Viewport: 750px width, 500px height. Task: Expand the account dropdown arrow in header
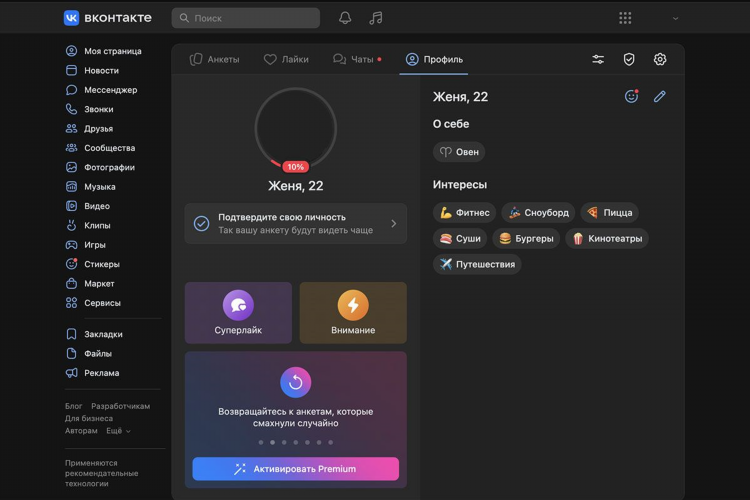[675, 19]
